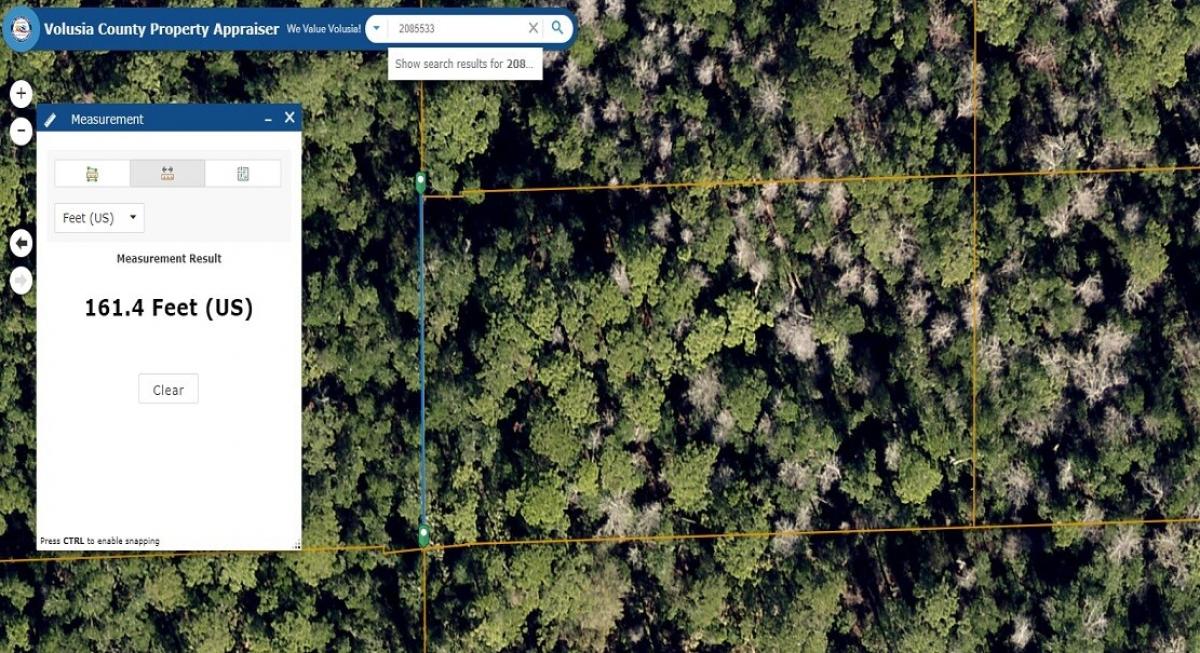
Task: Select the location coordinates tool
Action: 243,172
